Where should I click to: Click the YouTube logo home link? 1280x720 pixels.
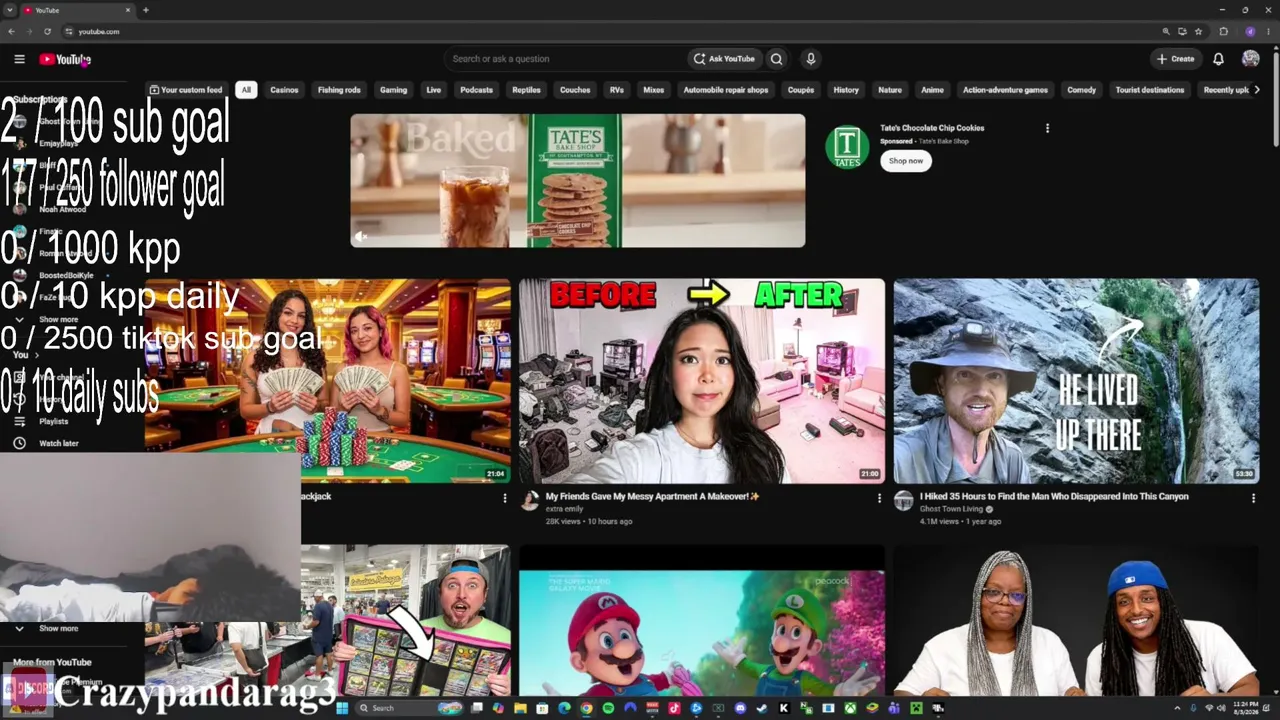click(65, 59)
